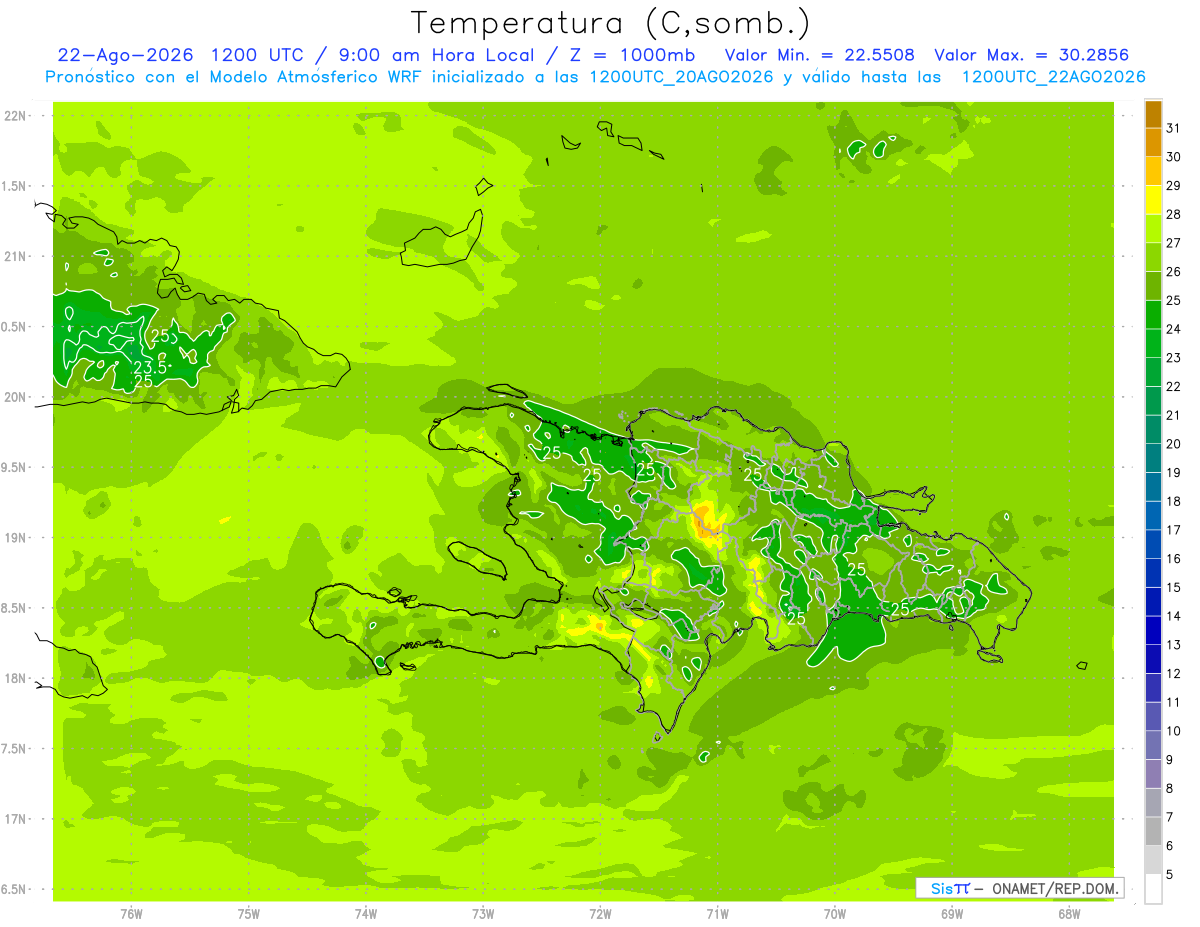Image resolution: width=1200 pixels, height=927 pixels.
Task: Click the 76W longitude axis label
Action: (131, 914)
